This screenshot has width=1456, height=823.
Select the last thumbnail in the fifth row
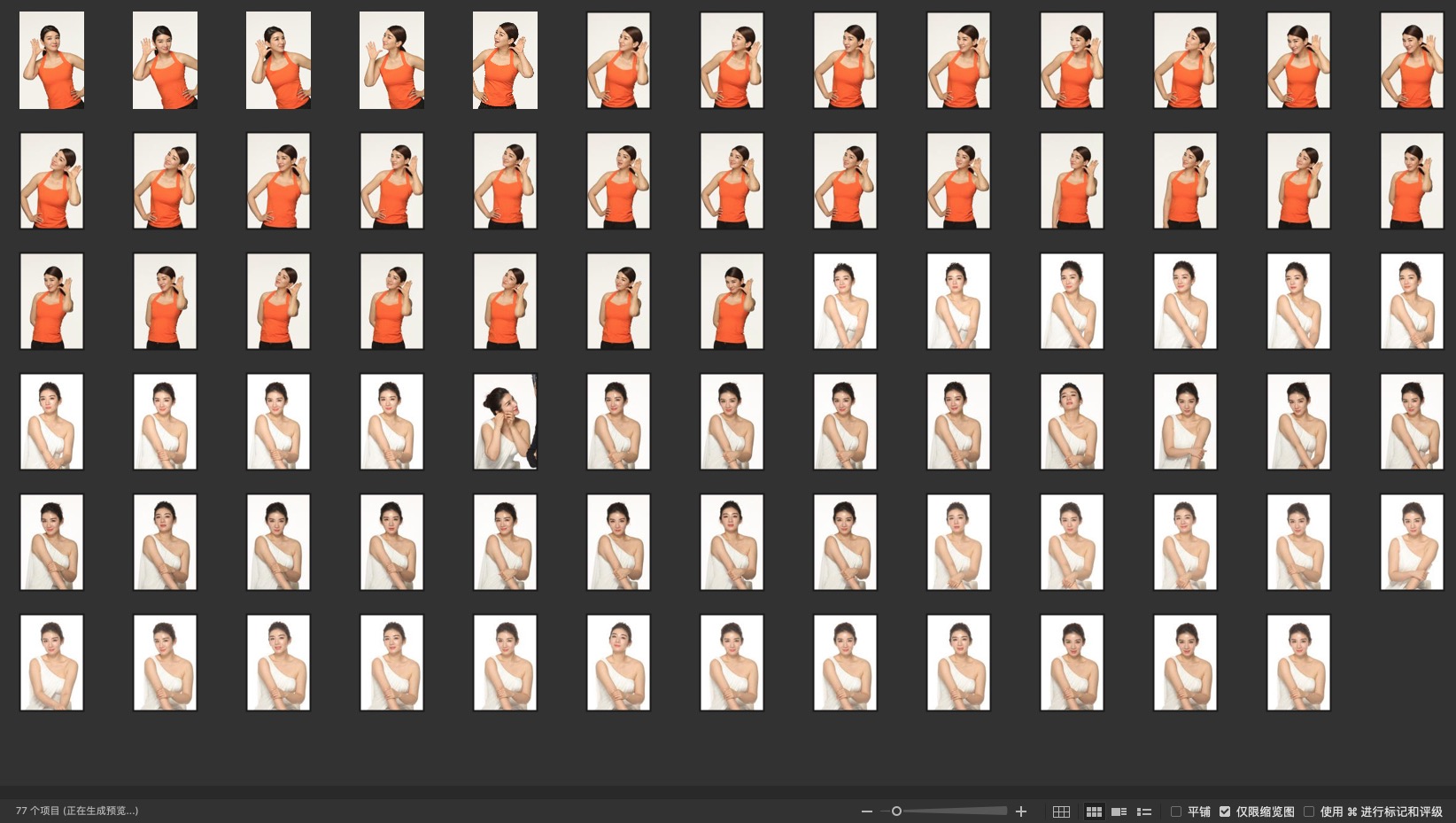(x=1412, y=542)
